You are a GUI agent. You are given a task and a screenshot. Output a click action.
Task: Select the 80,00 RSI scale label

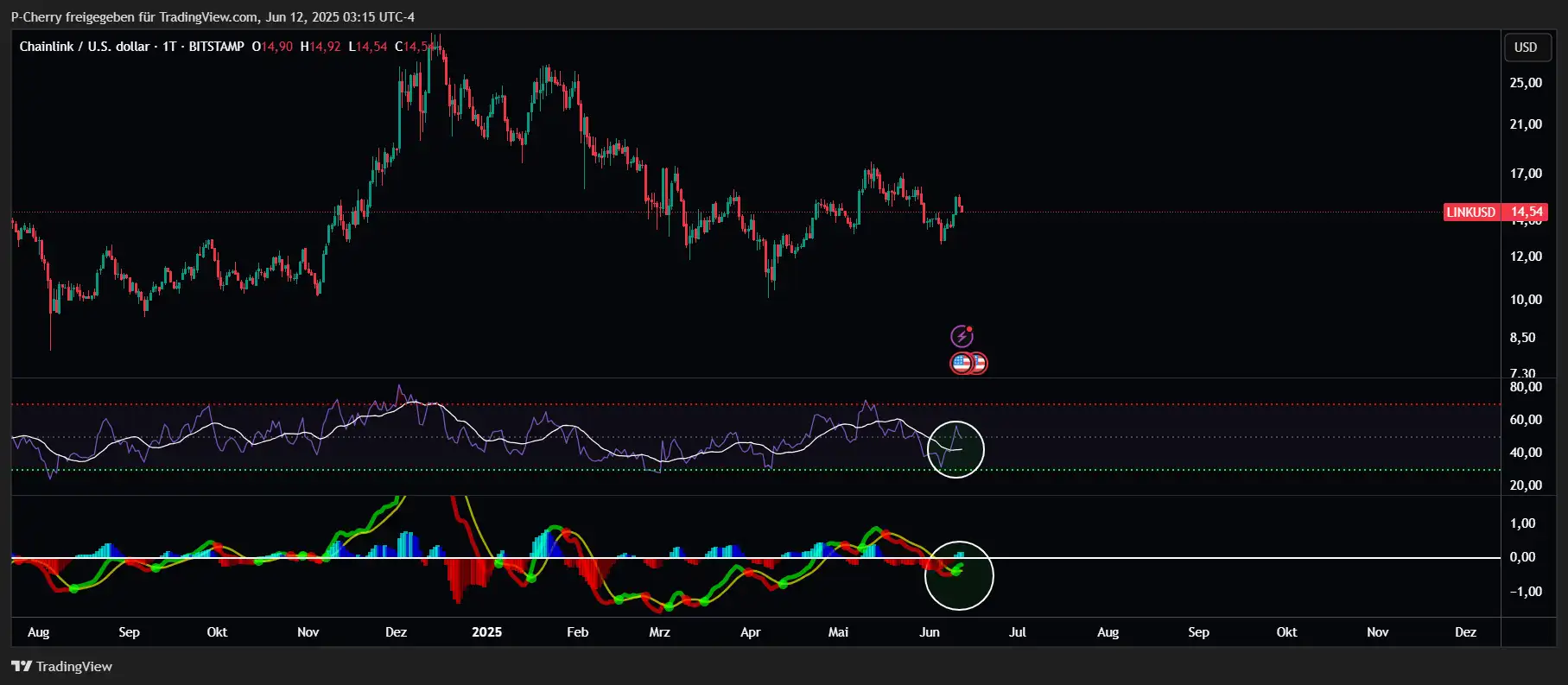tap(1526, 387)
